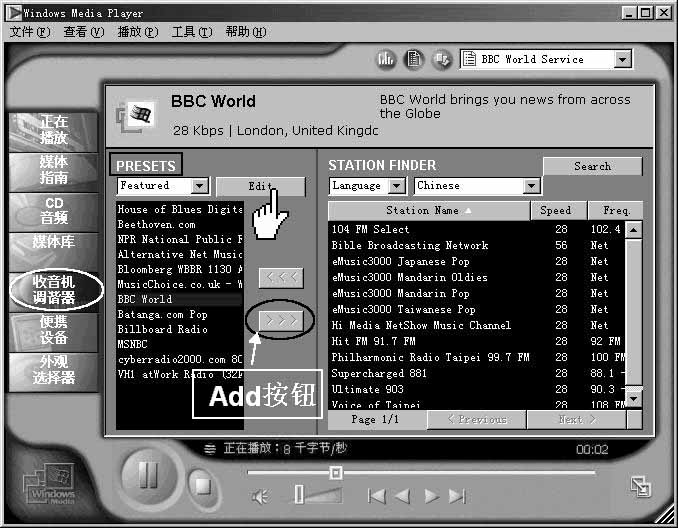Stop the radio stream
This screenshot has width=678, height=528.
pos(202,486)
